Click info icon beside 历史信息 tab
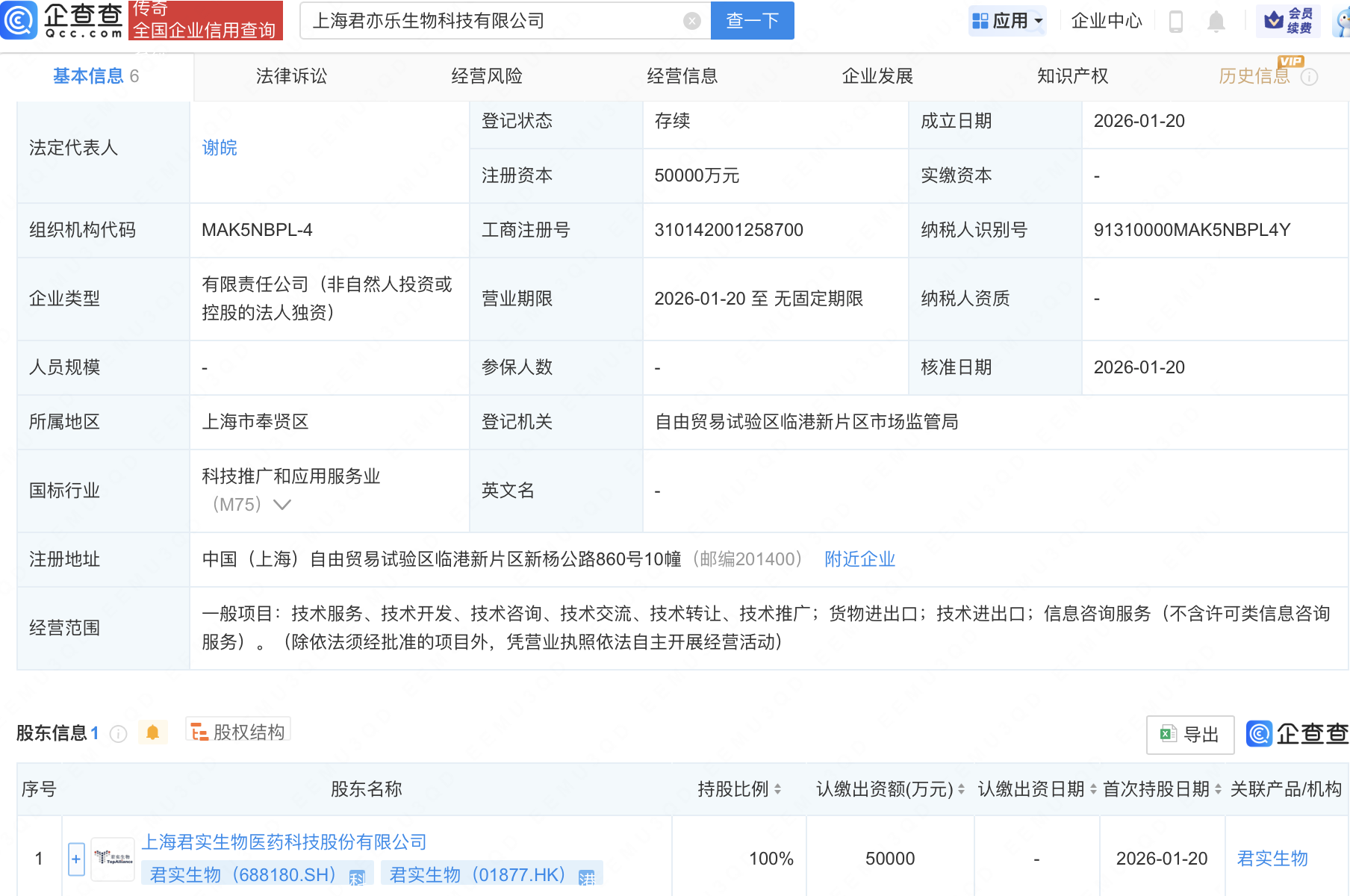The height and width of the screenshot is (896, 1350). (x=1310, y=77)
